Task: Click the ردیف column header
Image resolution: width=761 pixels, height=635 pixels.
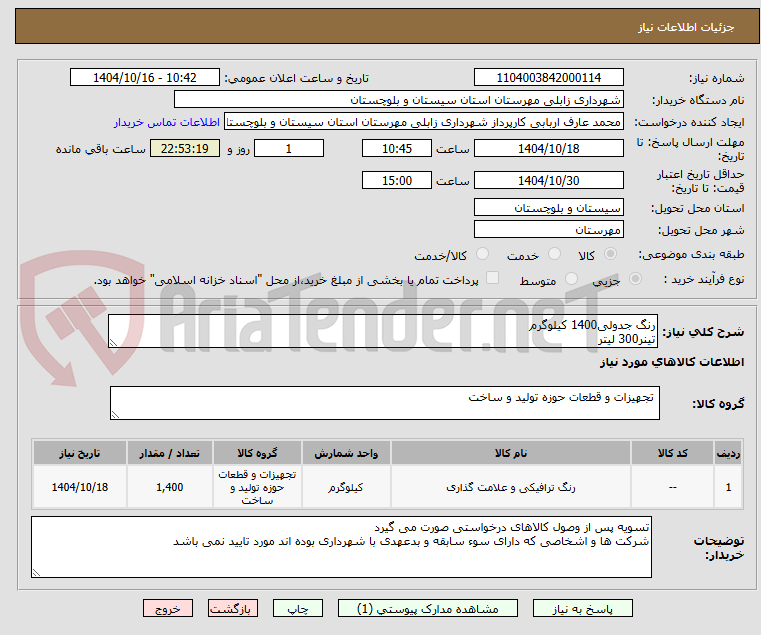Action: (728, 453)
